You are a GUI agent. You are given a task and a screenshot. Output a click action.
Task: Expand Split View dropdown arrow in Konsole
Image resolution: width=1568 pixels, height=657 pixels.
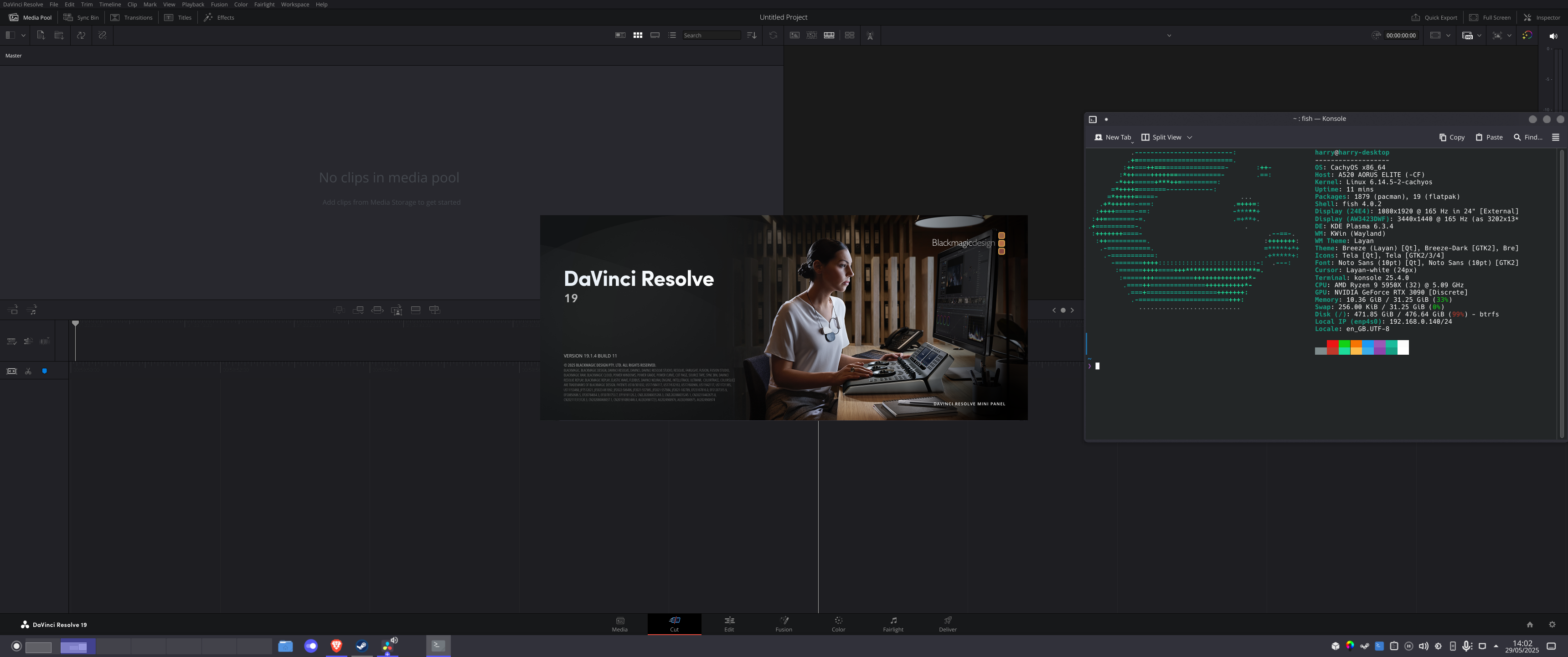pyautogui.click(x=1189, y=138)
